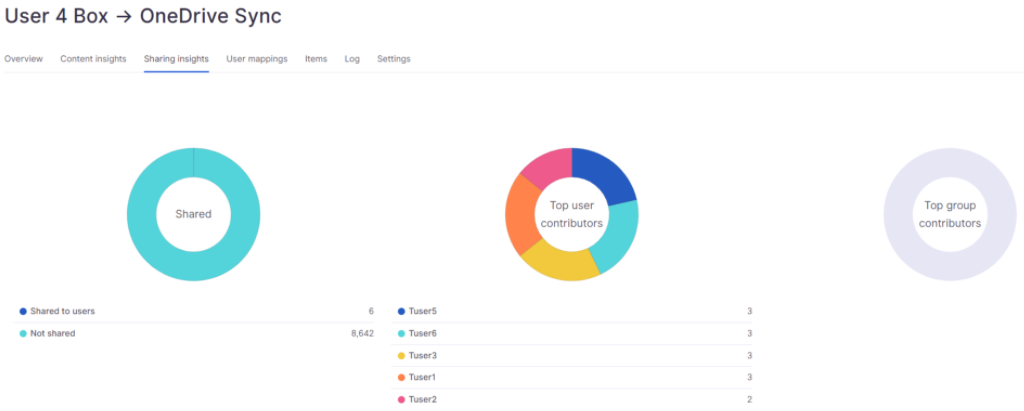Click the Shared donut chart center
Image resolution: width=1024 pixels, height=411 pixels.
(x=193, y=214)
